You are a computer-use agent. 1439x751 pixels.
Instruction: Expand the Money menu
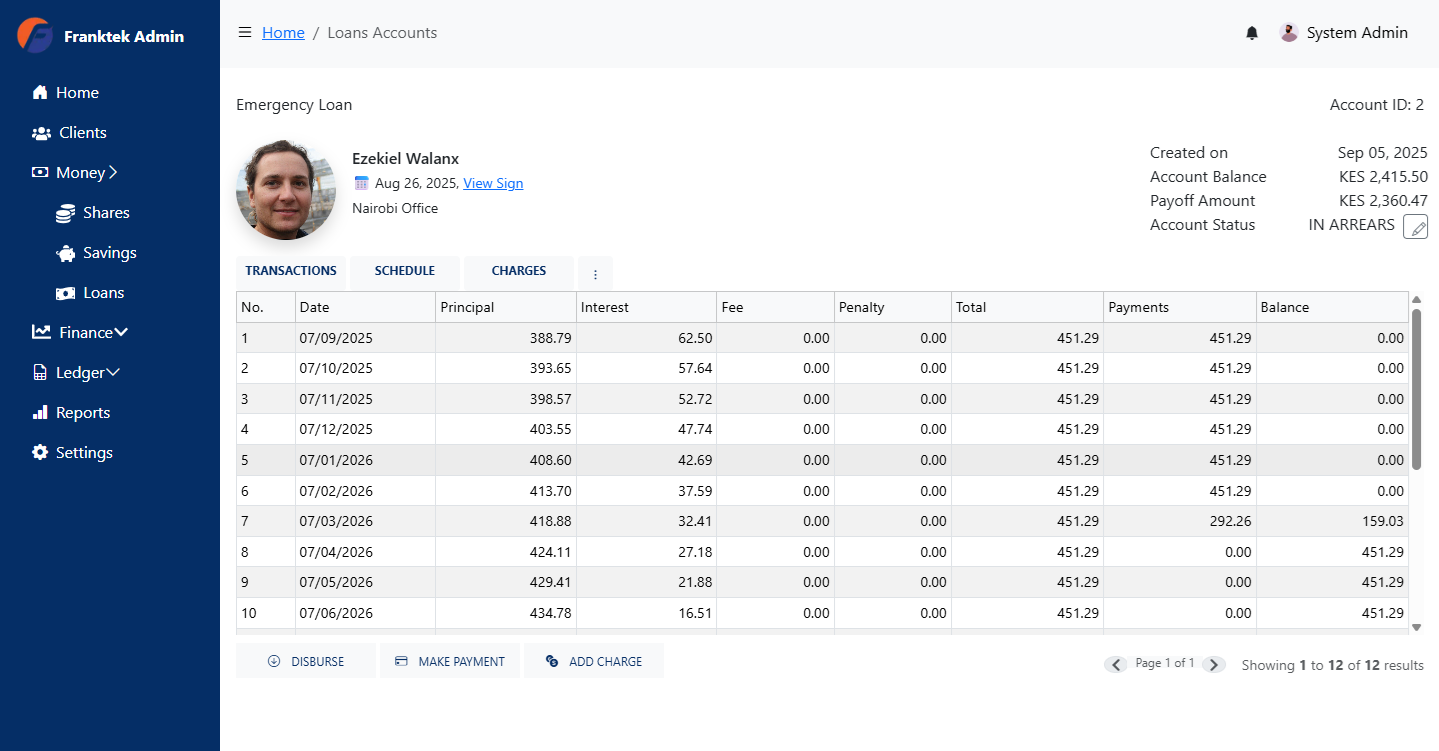pos(78,172)
